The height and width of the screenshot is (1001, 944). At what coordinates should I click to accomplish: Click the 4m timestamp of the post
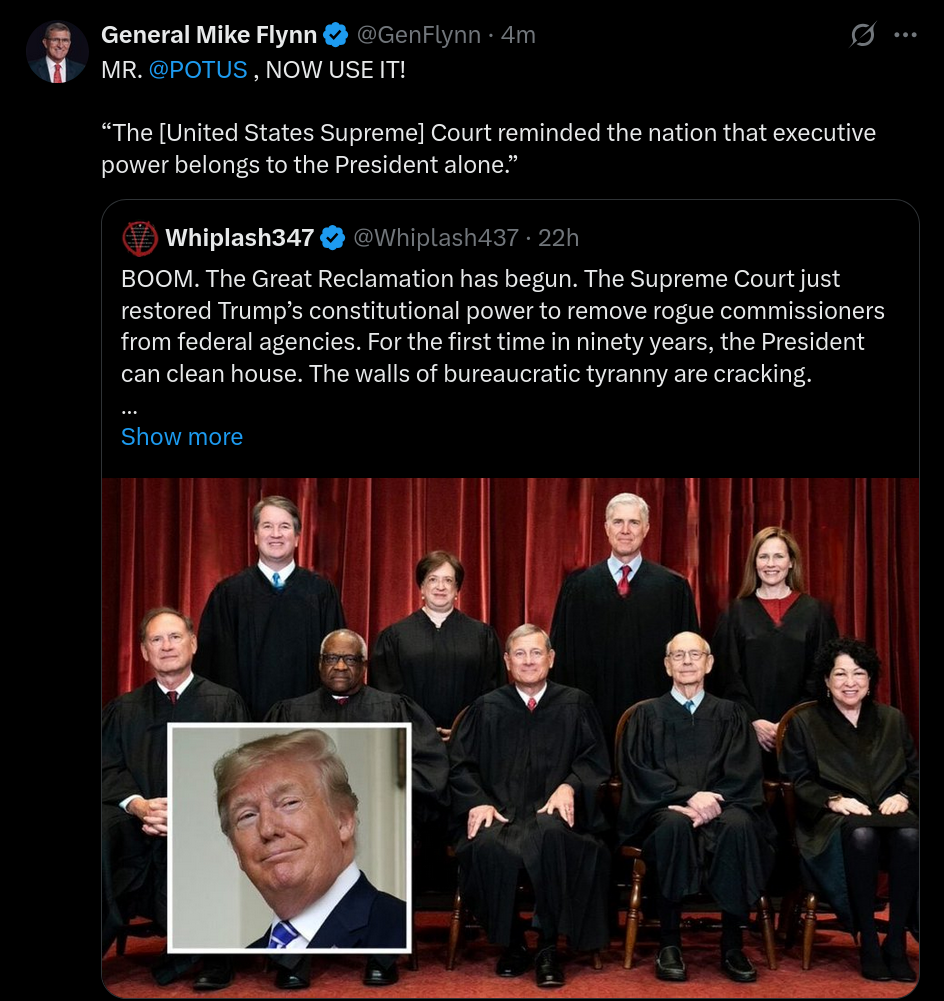[518, 34]
